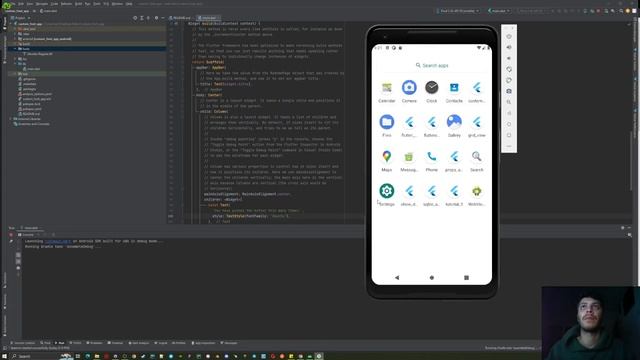Click the red Stop button in the Run panel

pos(11,235)
